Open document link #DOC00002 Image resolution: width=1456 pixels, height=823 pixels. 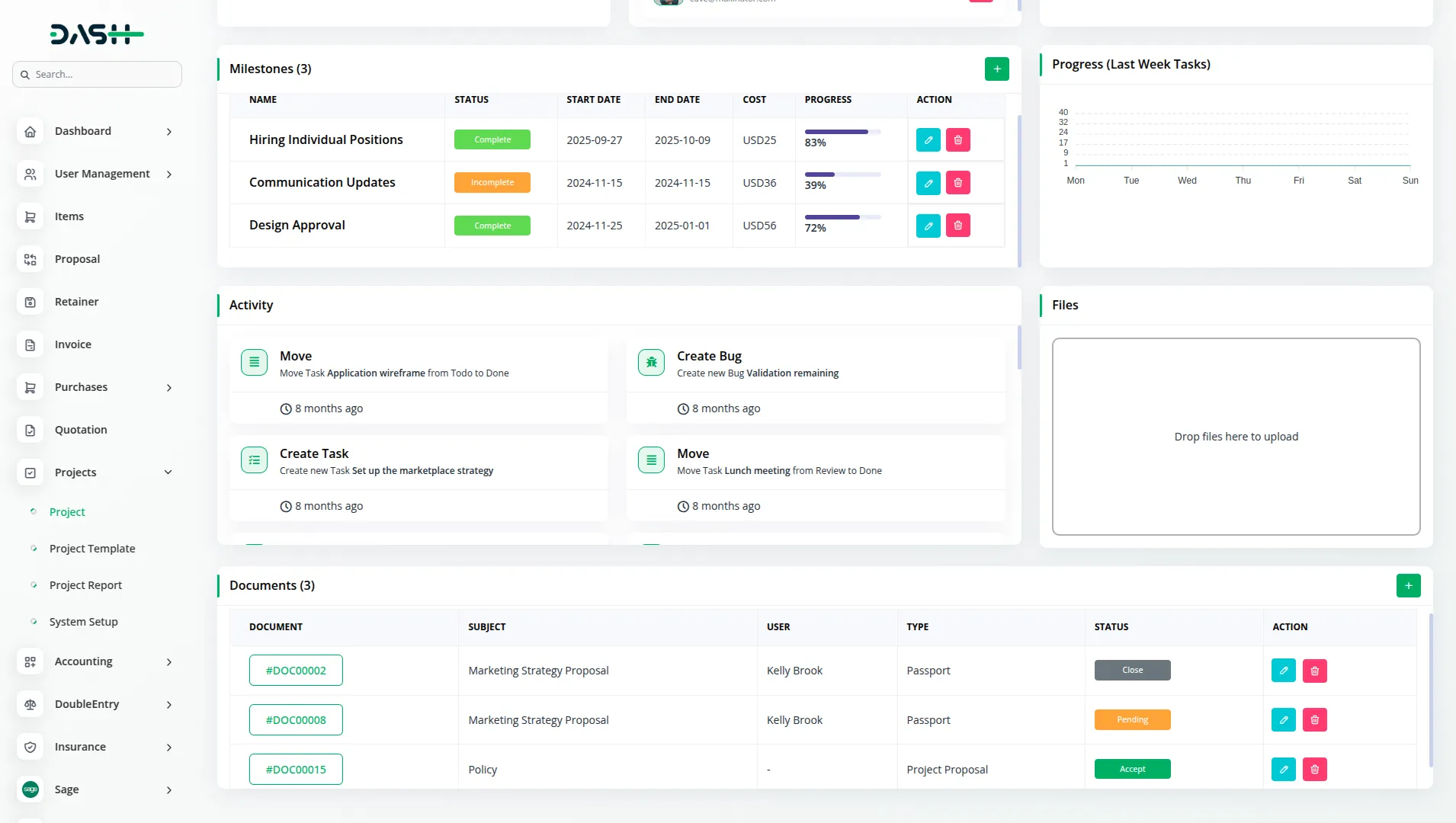(x=296, y=670)
